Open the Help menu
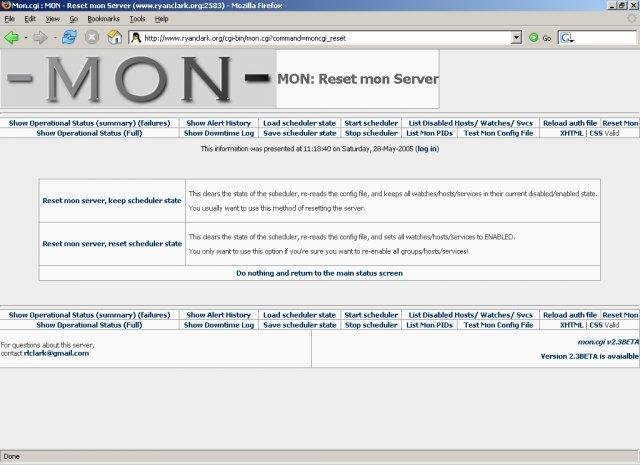The width and height of the screenshot is (640, 465). point(162,19)
